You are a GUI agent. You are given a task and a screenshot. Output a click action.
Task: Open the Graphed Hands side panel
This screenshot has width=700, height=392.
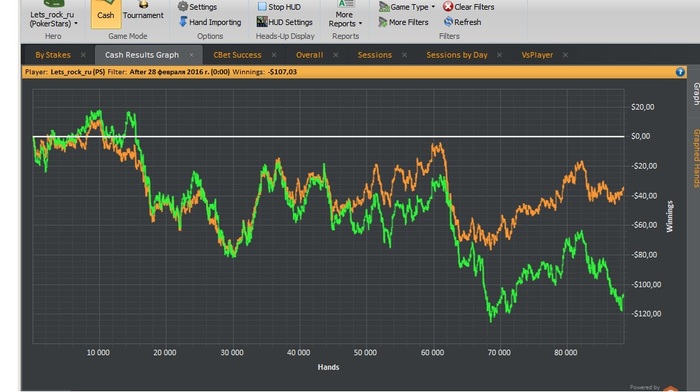coord(696,158)
